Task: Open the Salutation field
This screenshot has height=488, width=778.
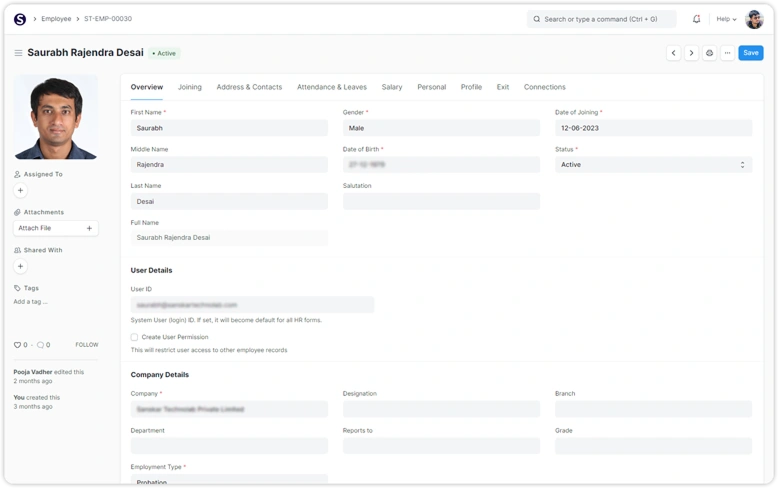Action: pos(441,201)
